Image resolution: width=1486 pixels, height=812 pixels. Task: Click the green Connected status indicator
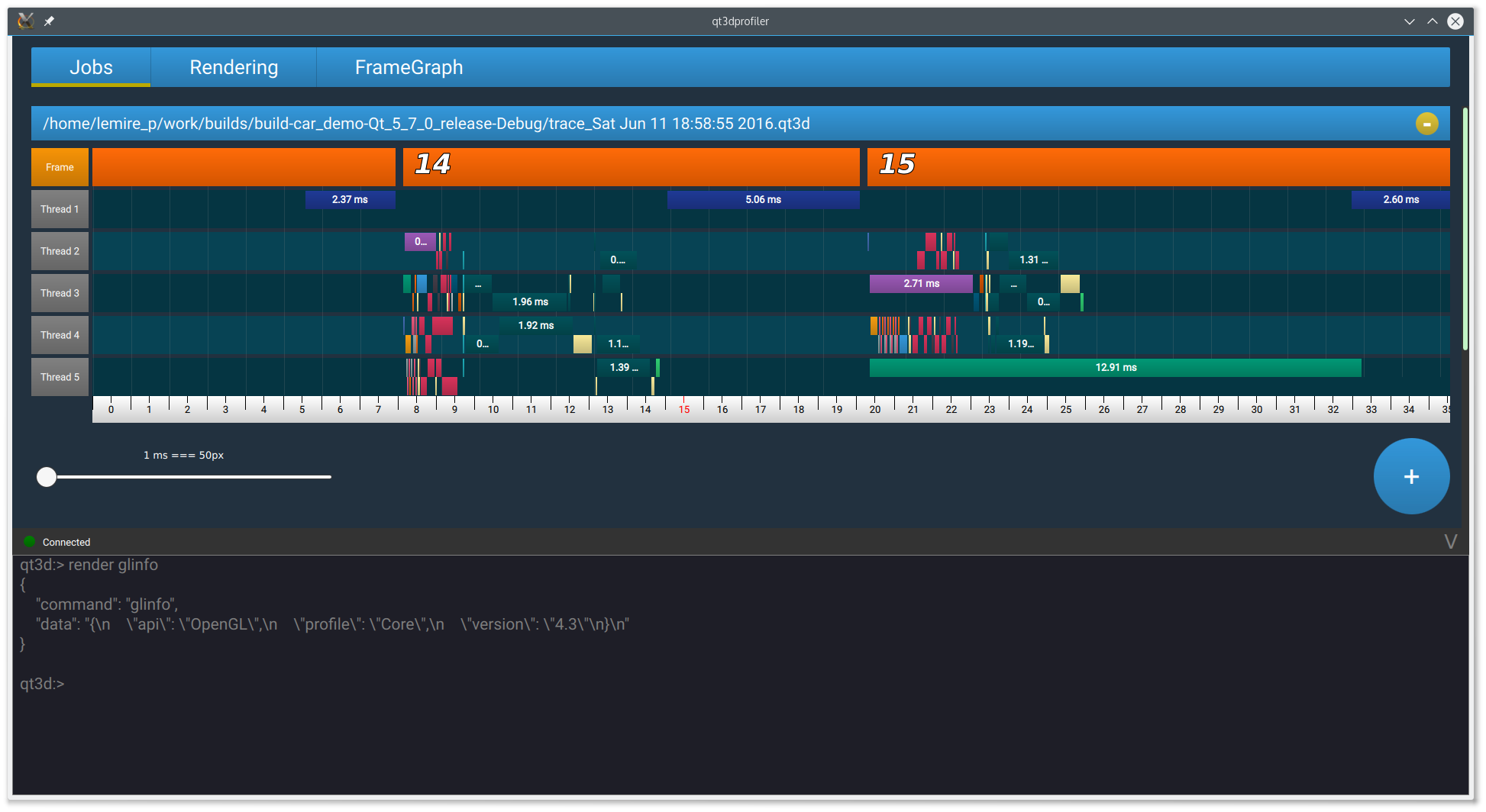point(30,542)
